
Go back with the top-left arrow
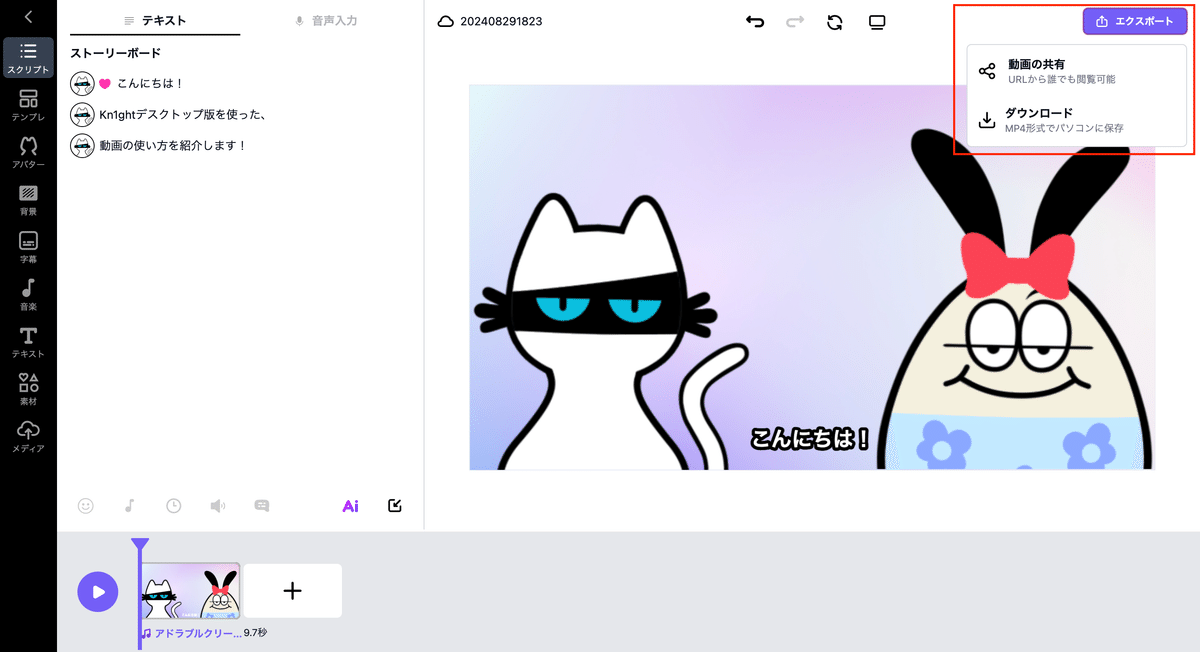coord(28,16)
